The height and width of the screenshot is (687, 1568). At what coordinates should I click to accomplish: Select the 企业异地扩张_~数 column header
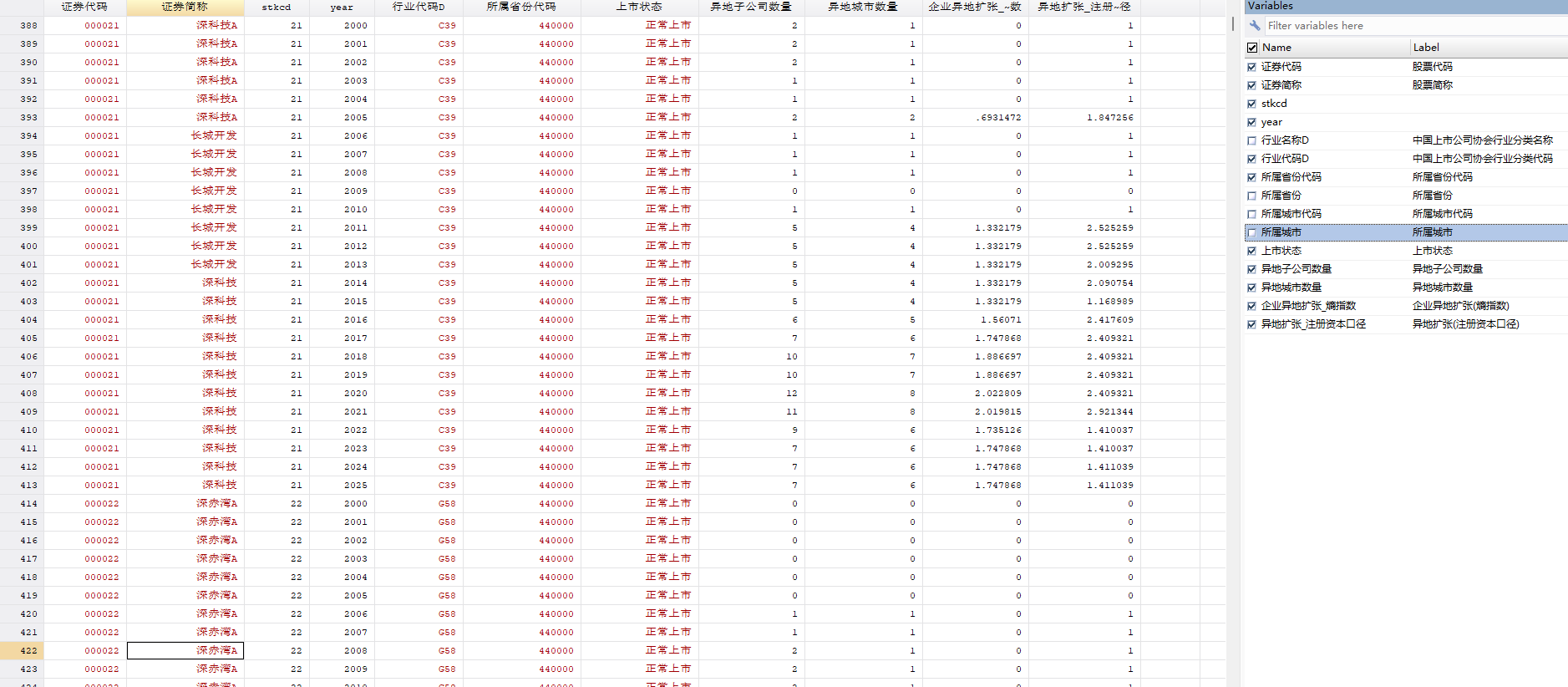pos(975,8)
